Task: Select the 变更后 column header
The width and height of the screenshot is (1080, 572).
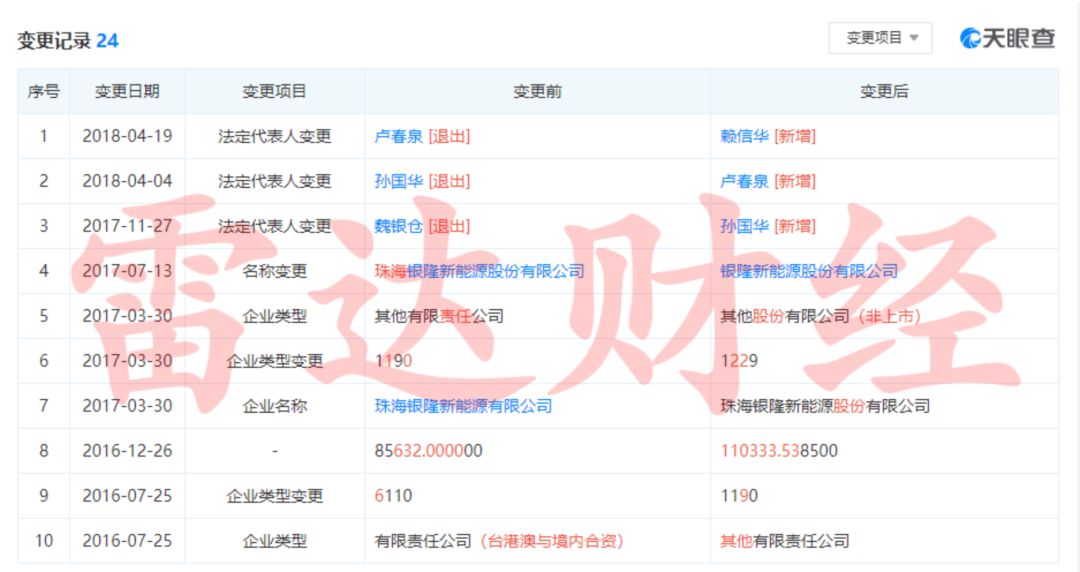Action: click(x=884, y=91)
